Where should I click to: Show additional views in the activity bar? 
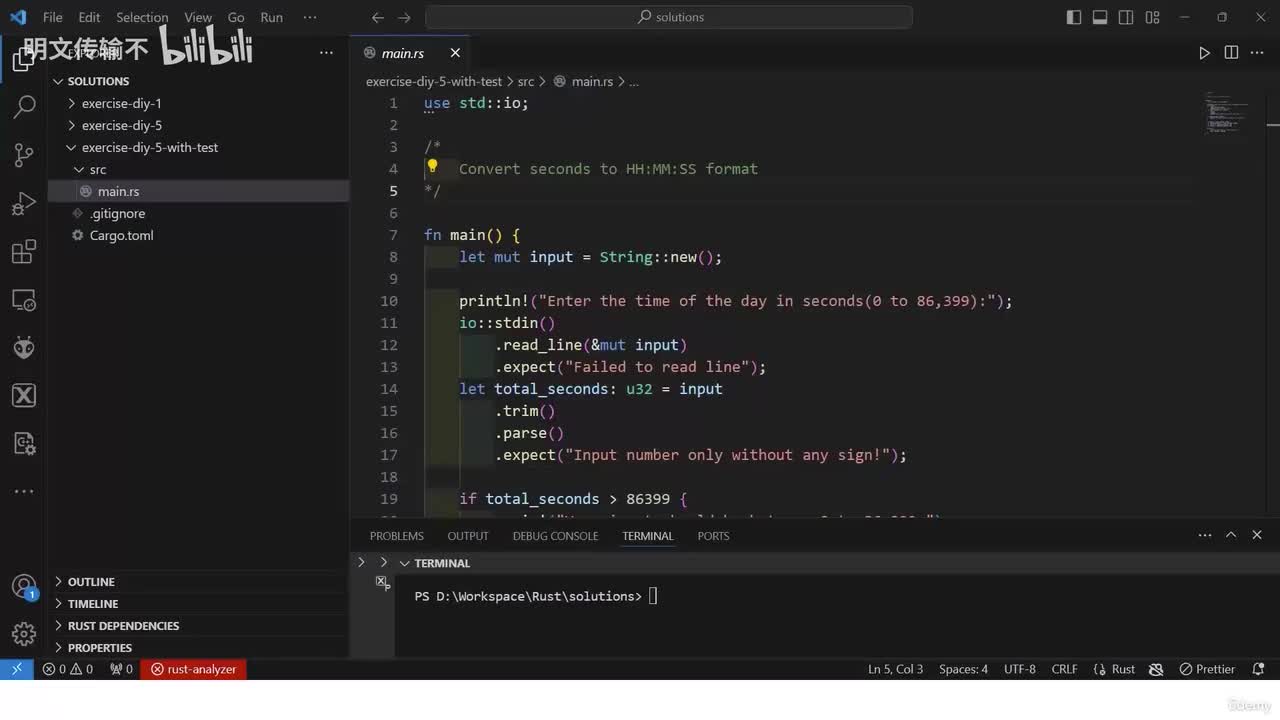click(24, 492)
